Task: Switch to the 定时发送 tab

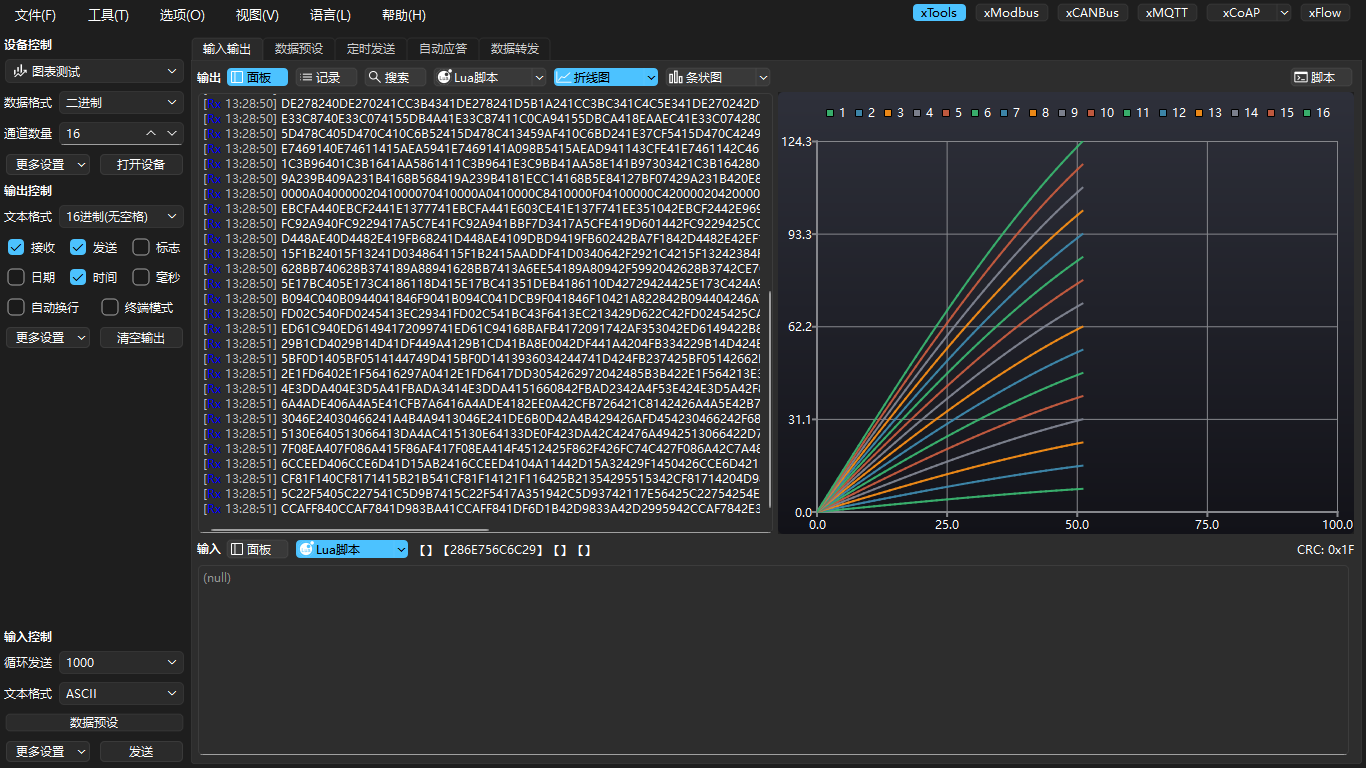Action: coord(371,48)
